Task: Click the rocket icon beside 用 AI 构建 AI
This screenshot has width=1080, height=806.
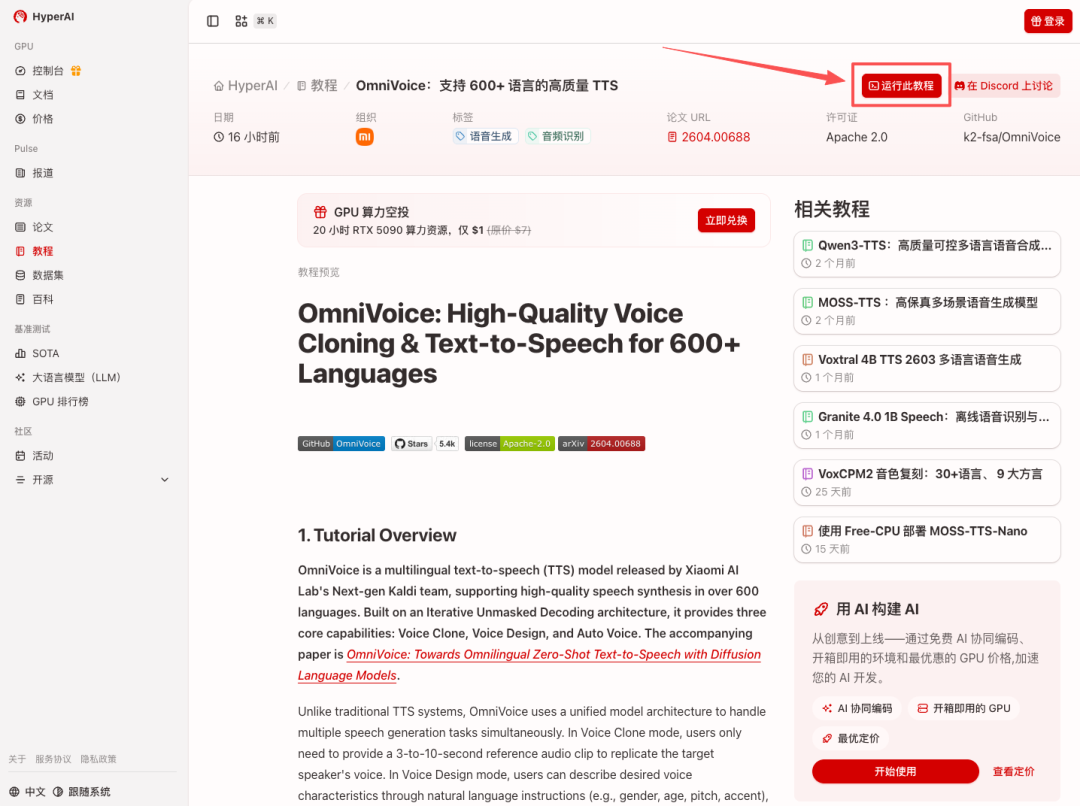Action: pos(821,609)
